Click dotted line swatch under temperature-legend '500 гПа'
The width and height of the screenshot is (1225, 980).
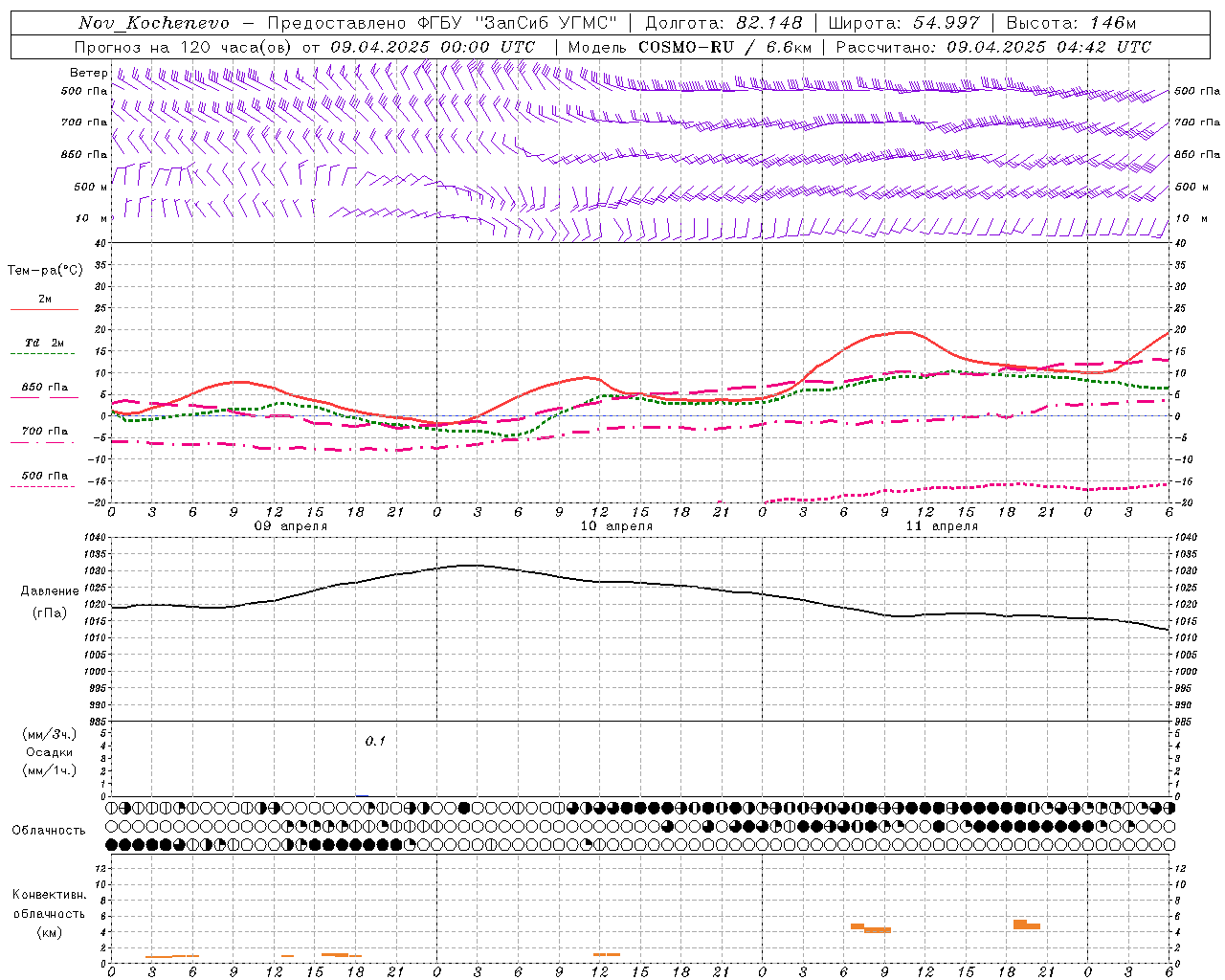pyautogui.click(x=44, y=486)
